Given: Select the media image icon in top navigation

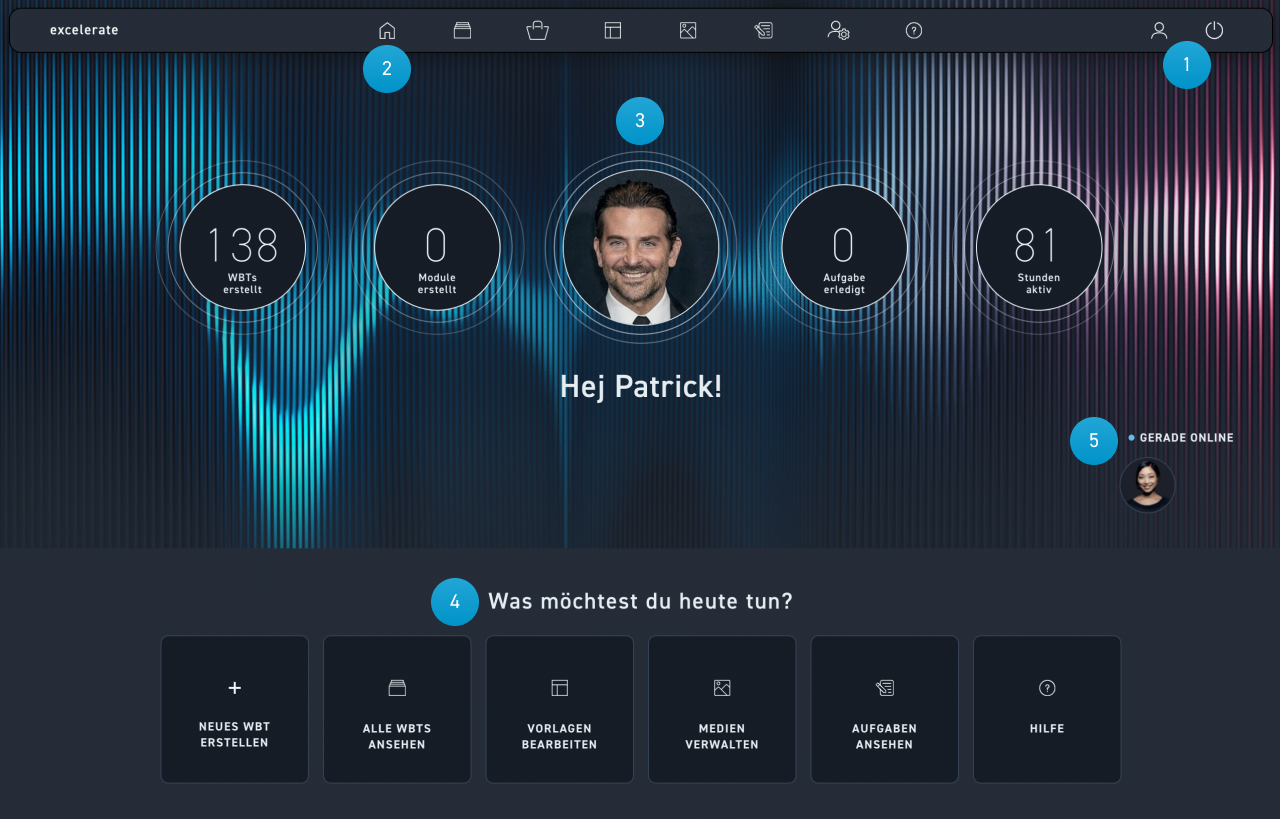Looking at the screenshot, I should point(688,30).
